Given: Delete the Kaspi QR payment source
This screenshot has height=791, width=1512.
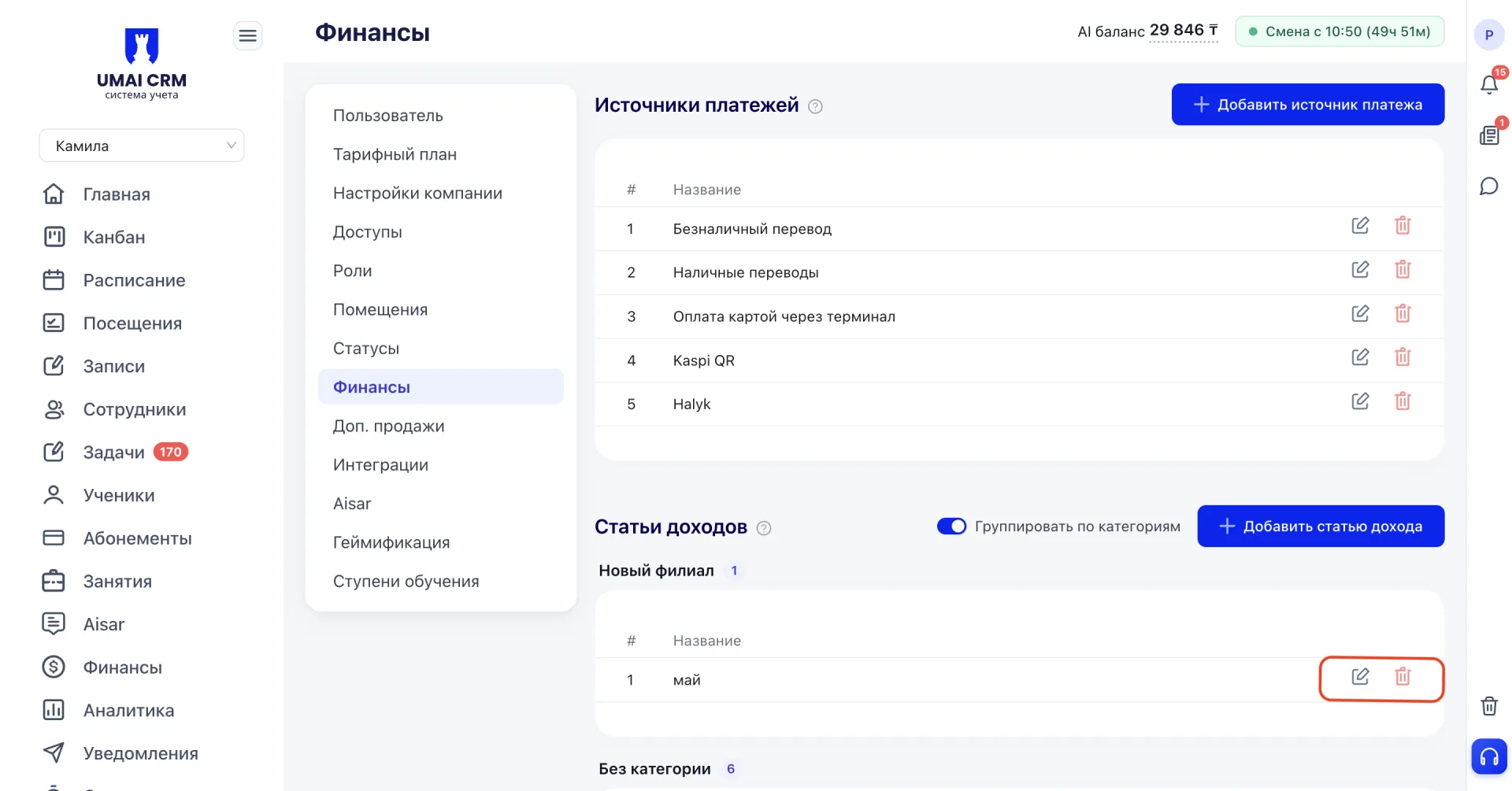Looking at the screenshot, I should click(1403, 357).
